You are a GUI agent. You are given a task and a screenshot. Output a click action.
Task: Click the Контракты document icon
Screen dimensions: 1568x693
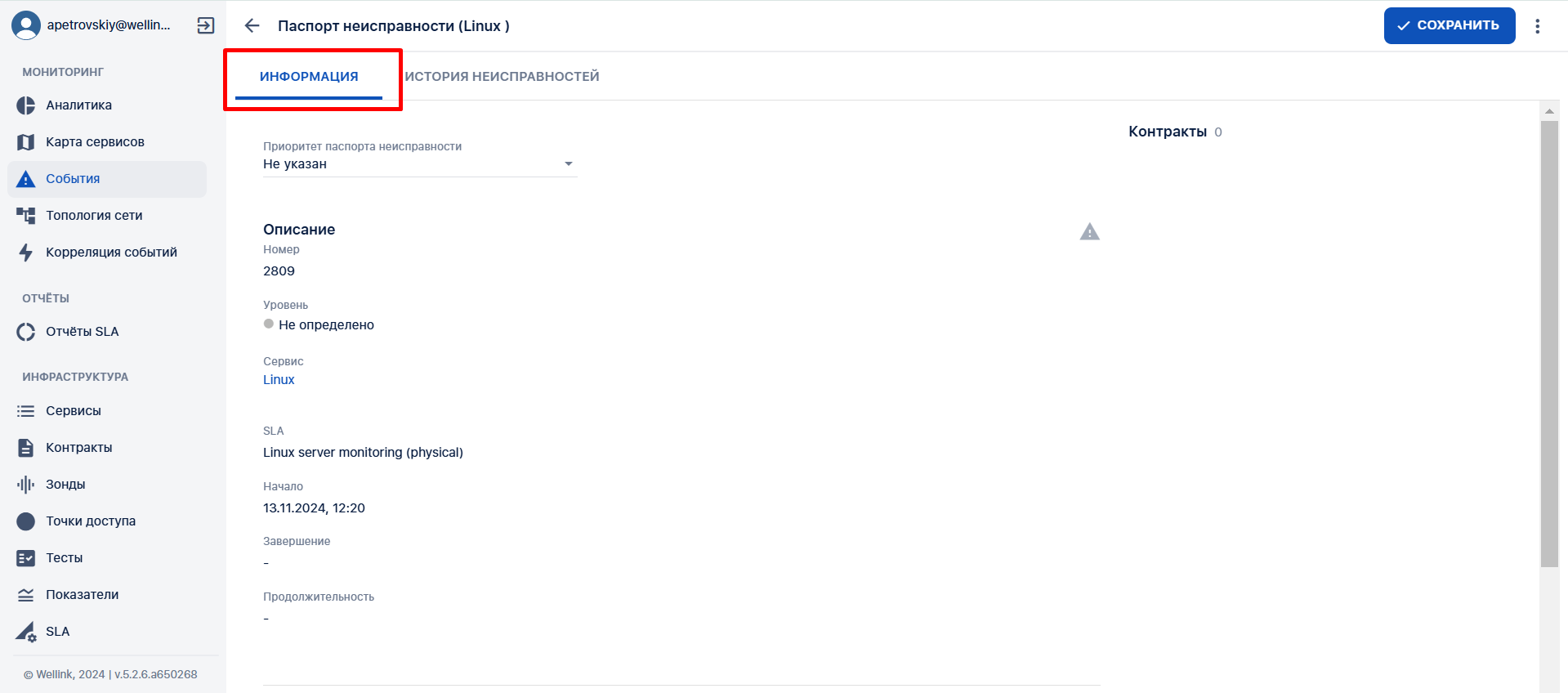[26, 448]
